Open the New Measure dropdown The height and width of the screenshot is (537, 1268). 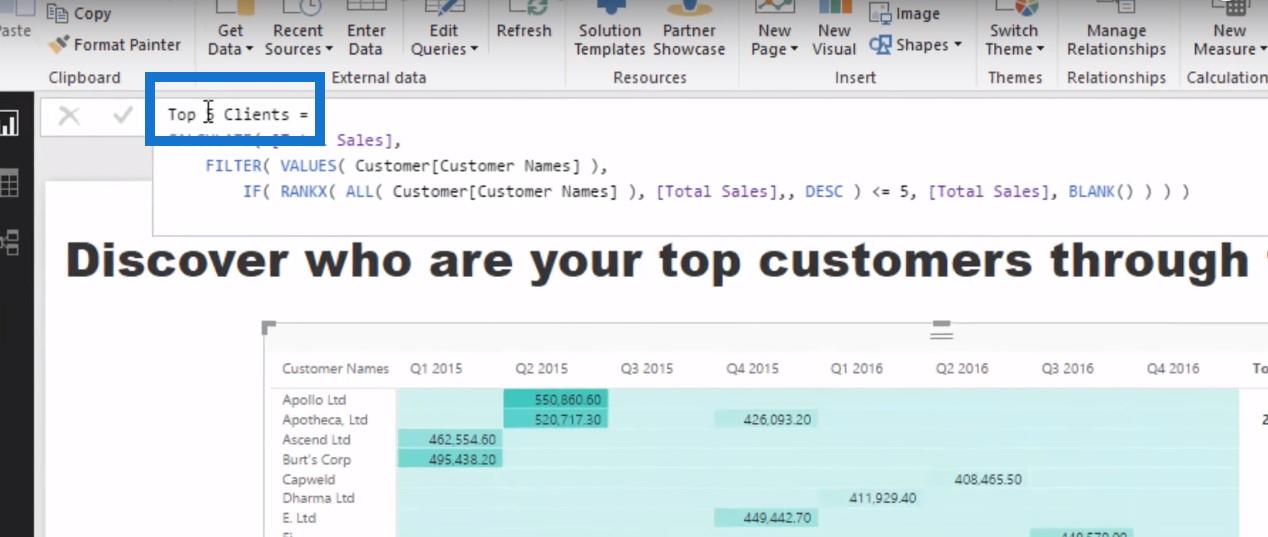(x=1229, y=30)
